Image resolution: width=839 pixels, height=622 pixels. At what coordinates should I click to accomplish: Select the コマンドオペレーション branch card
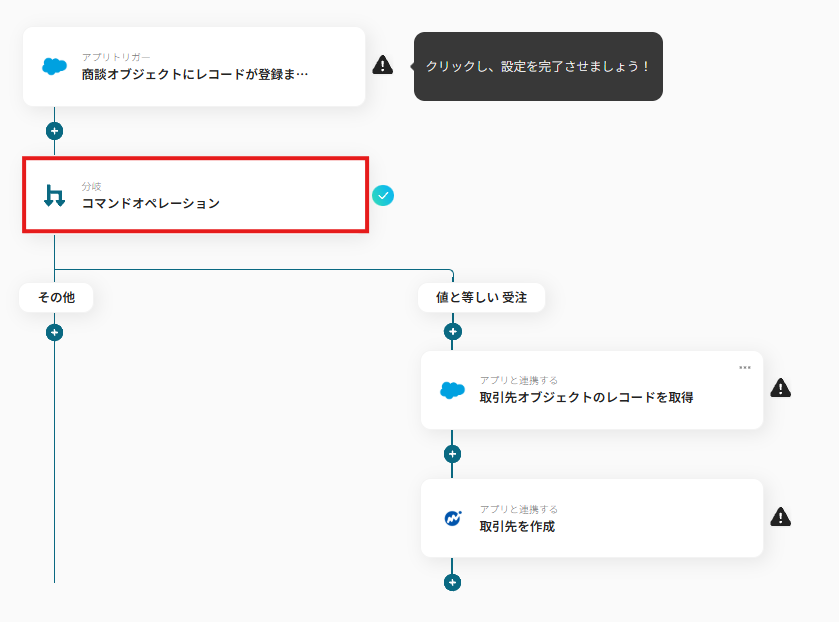coord(195,195)
